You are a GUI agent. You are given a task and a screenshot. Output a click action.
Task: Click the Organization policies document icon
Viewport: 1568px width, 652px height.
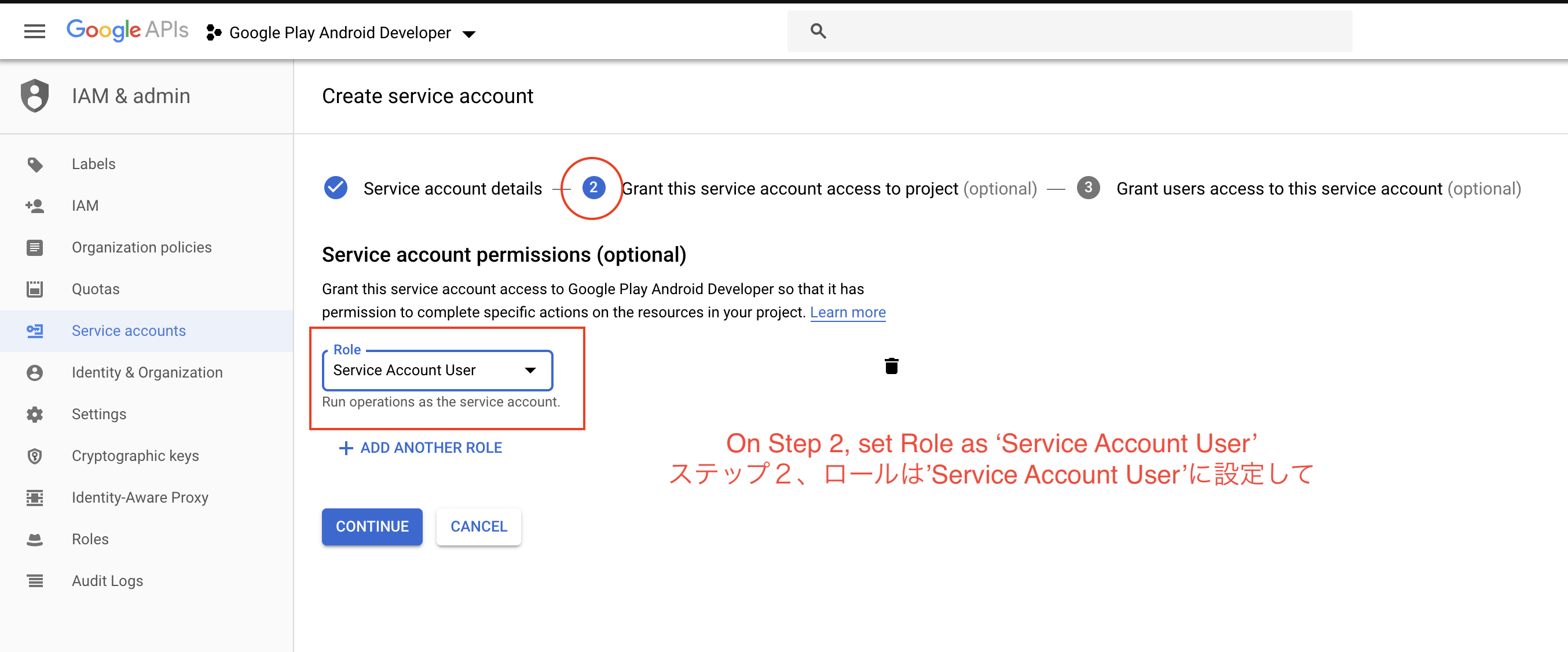(35, 248)
